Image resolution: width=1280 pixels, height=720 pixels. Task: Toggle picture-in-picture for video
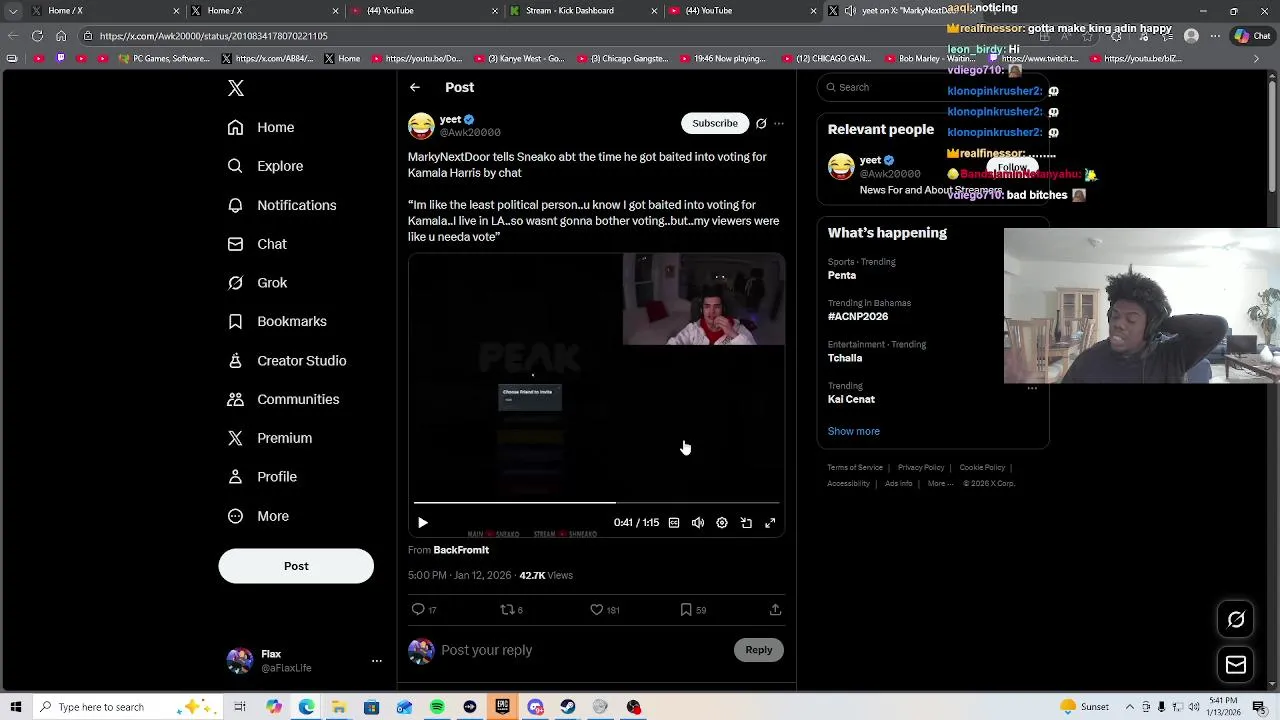pos(746,523)
